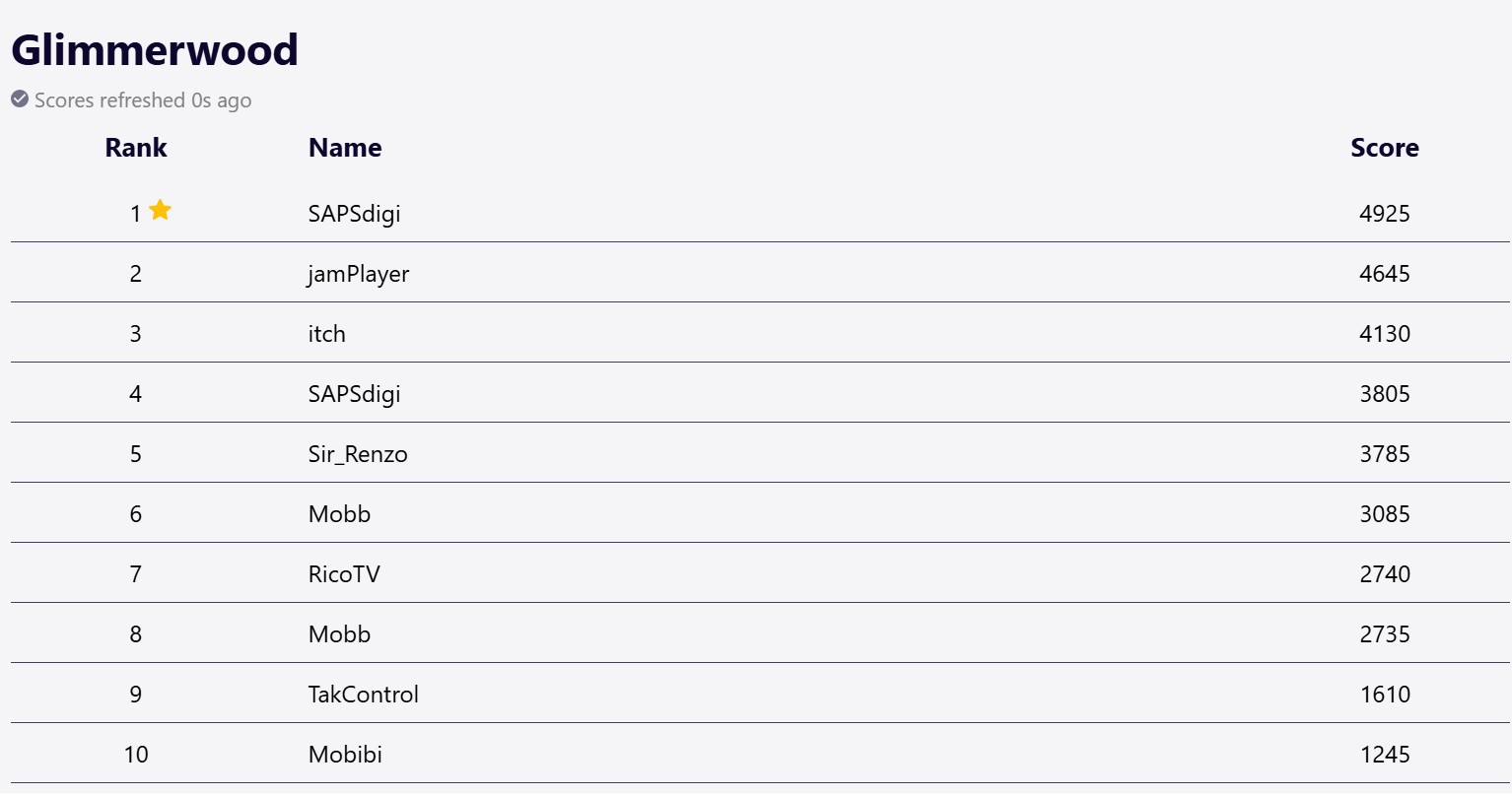
Task: Open Sir_Renzo player entry
Action: click(x=358, y=454)
